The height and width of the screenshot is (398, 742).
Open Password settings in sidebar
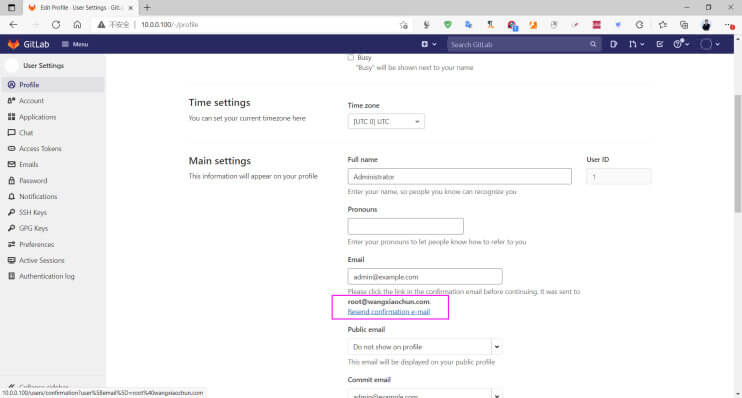[x=52, y=180]
